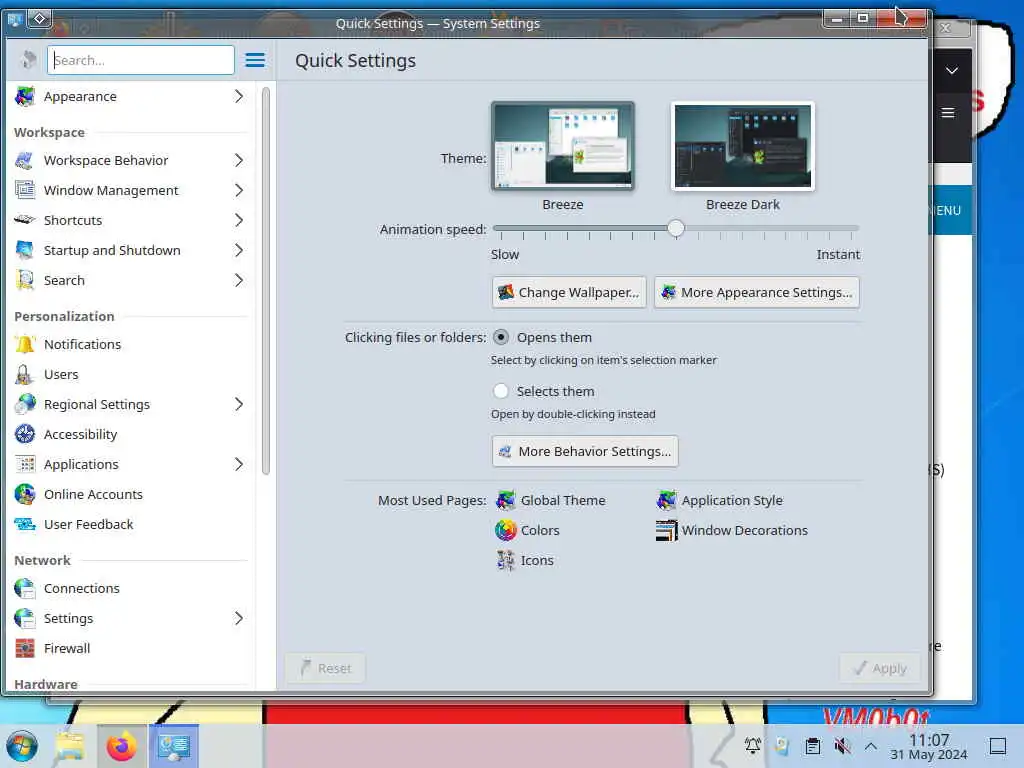Screen dimensions: 1024x768
Task: Click the Applications grid icon
Action: [x=25, y=464]
